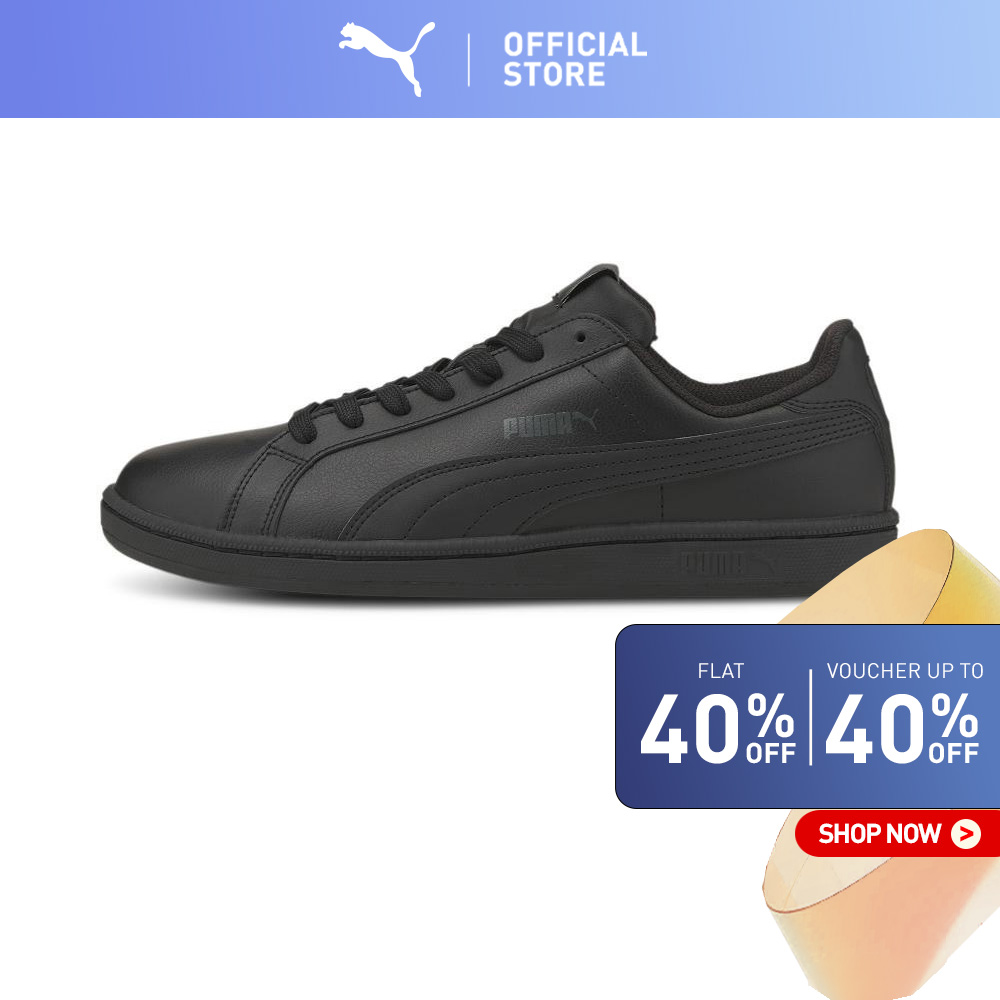Image resolution: width=1000 pixels, height=1000 pixels.
Task: Click the divider line between 40% offers
Action: 810,717
